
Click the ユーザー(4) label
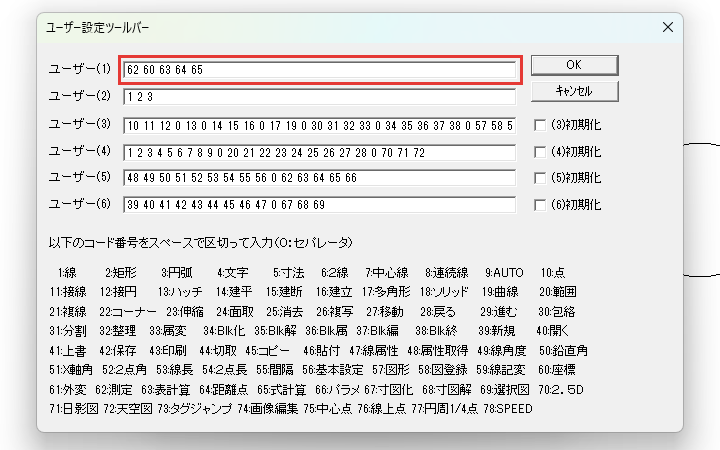pos(80,151)
